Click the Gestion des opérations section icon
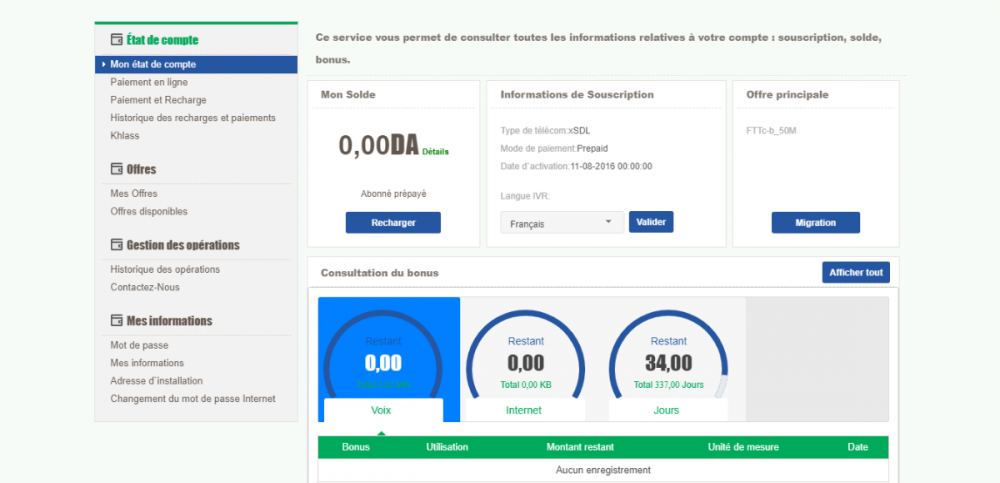 [x=116, y=245]
